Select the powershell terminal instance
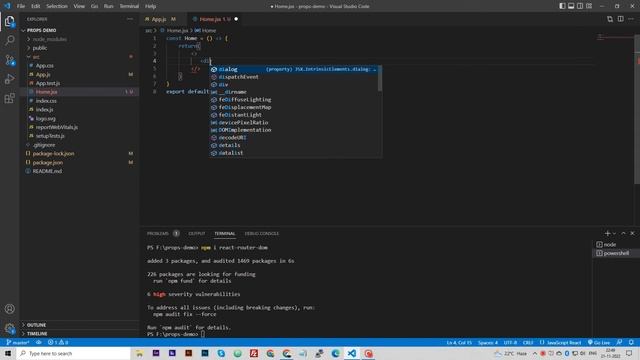This screenshot has height=360, width=640. pyautogui.click(x=615, y=253)
